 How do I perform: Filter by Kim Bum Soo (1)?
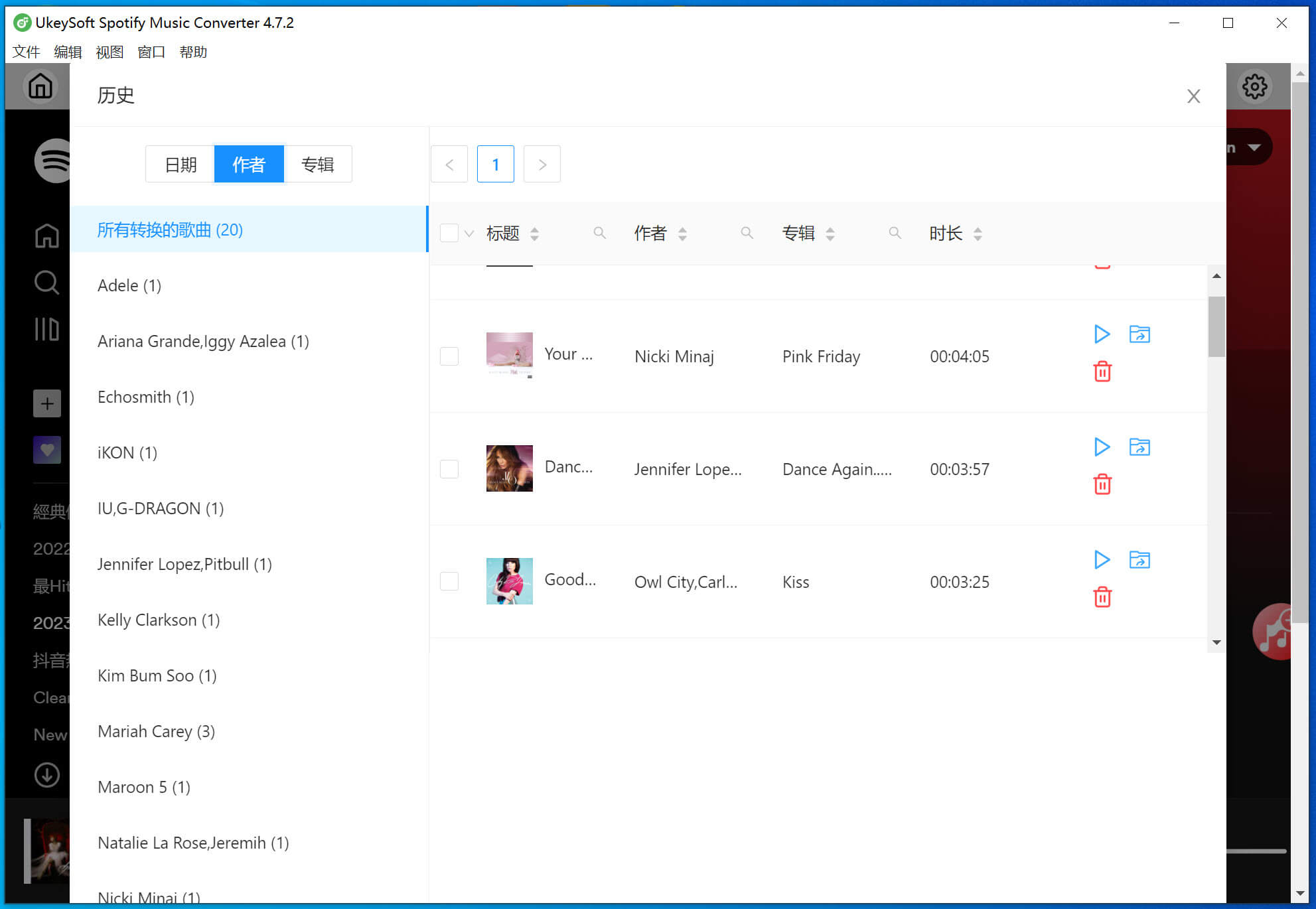click(249, 675)
